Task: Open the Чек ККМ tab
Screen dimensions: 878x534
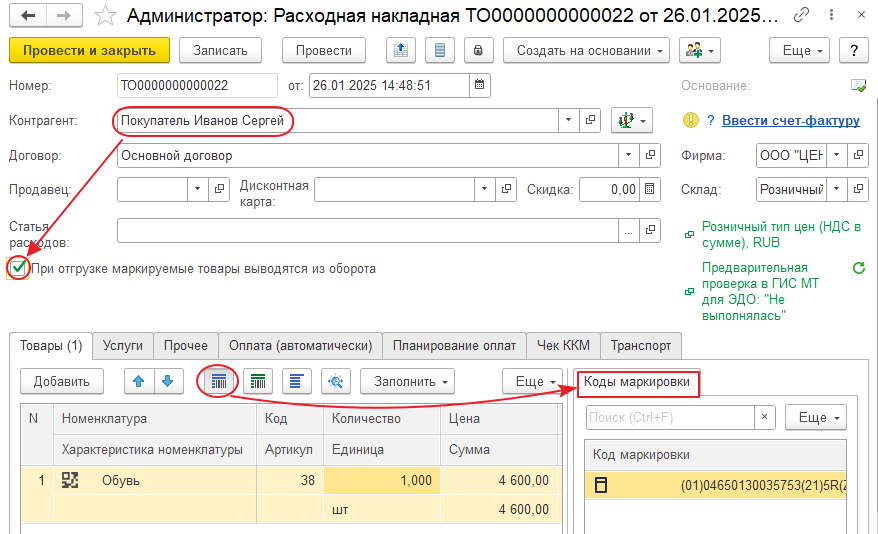Action: click(564, 345)
